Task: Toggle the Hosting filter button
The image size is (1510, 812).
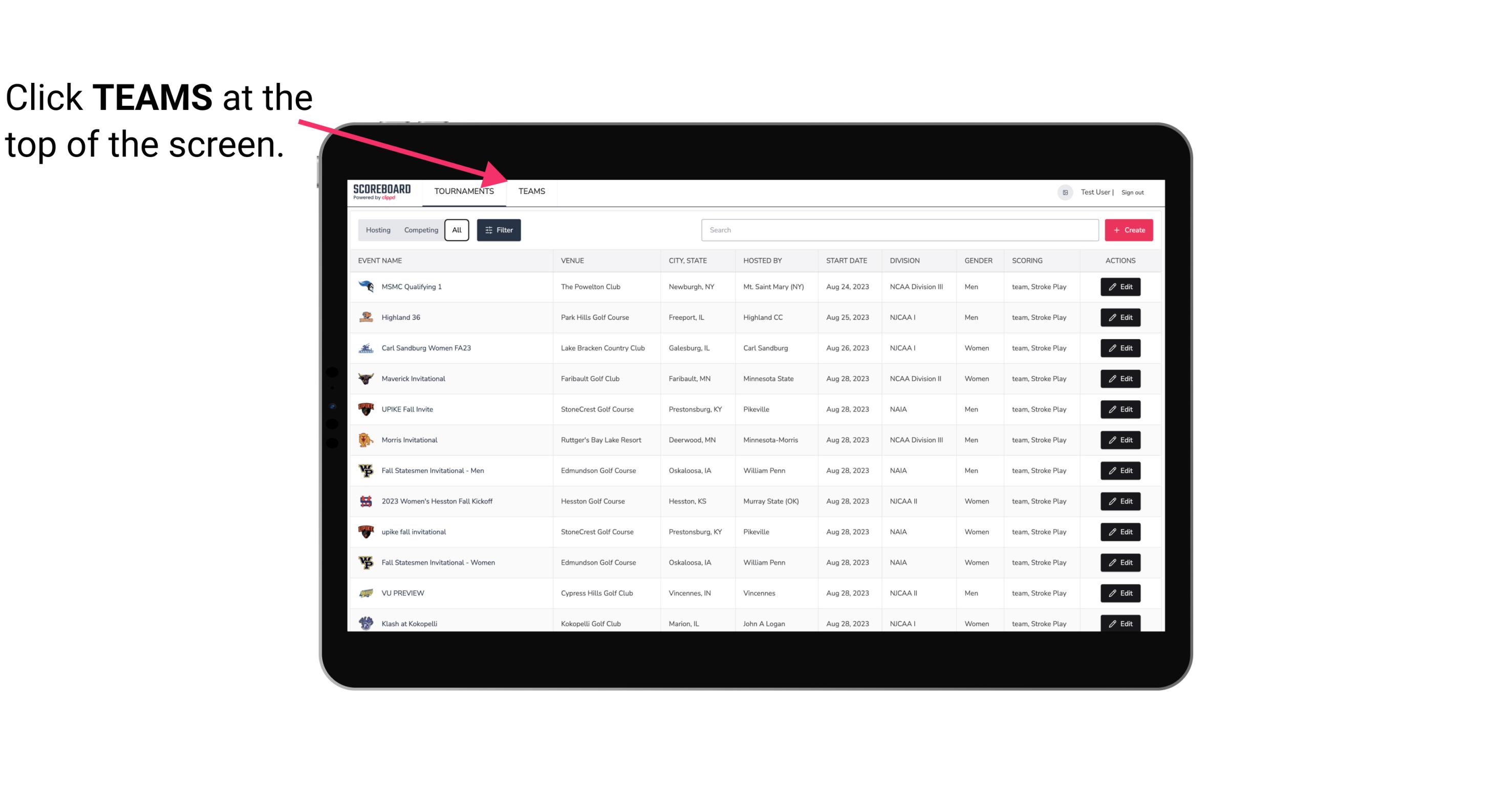Action: (378, 230)
